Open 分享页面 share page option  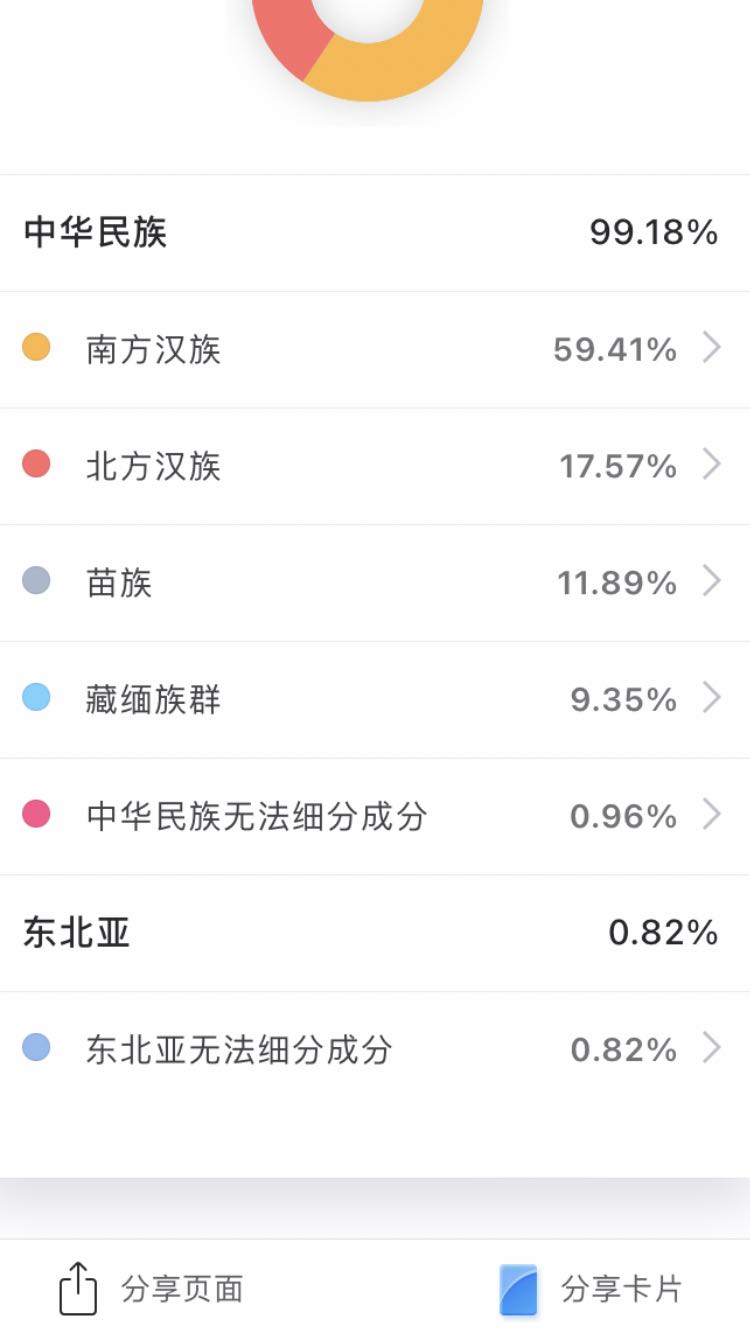click(x=150, y=1289)
